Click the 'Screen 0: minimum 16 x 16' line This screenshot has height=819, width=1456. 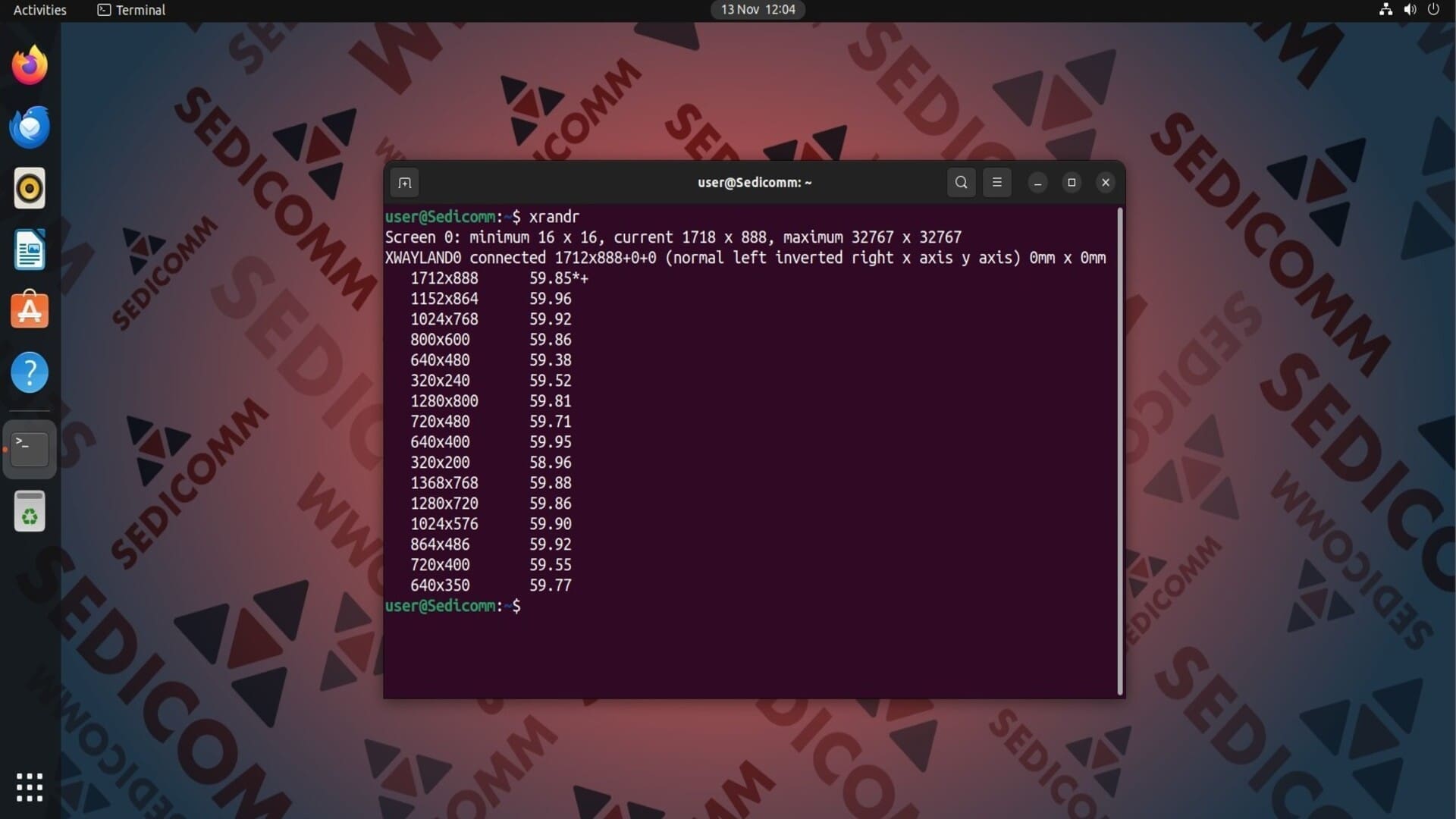pyautogui.click(x=673, y=237)
